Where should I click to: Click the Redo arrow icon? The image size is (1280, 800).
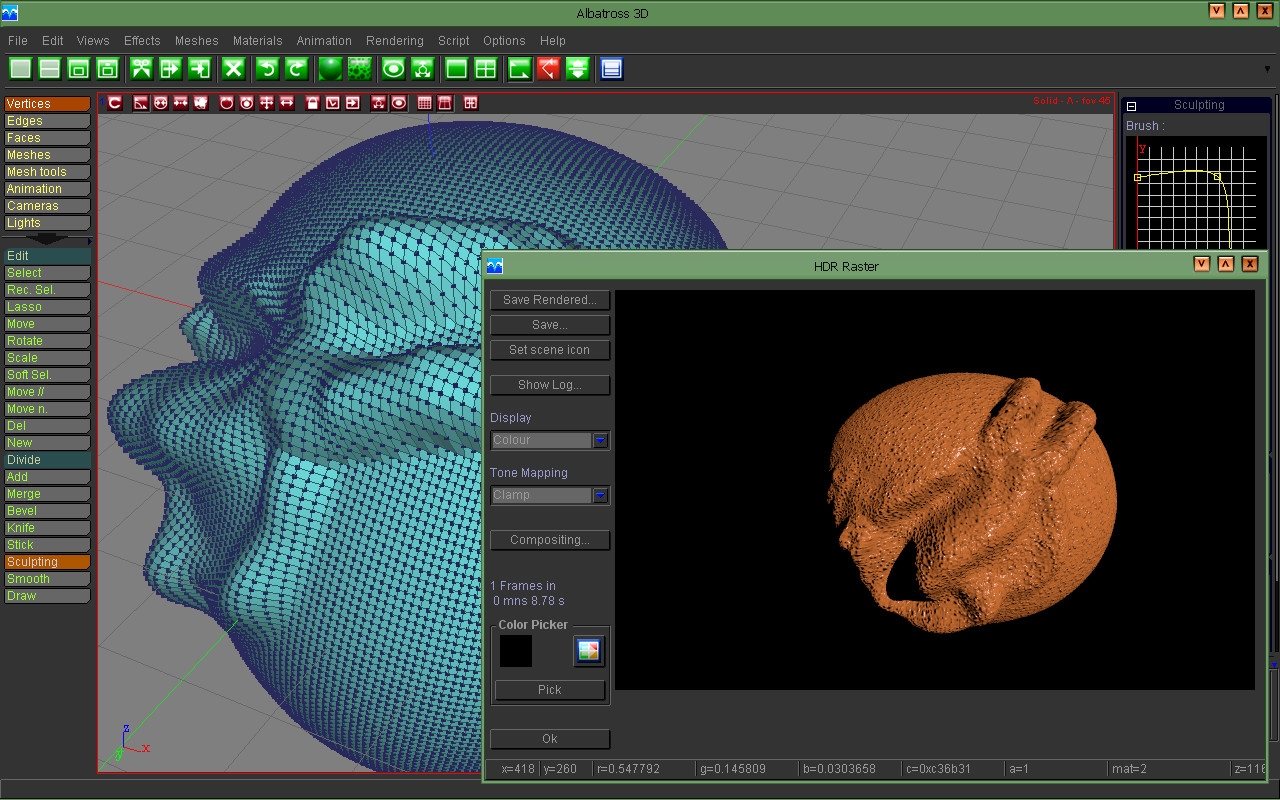tap(296, 69)
